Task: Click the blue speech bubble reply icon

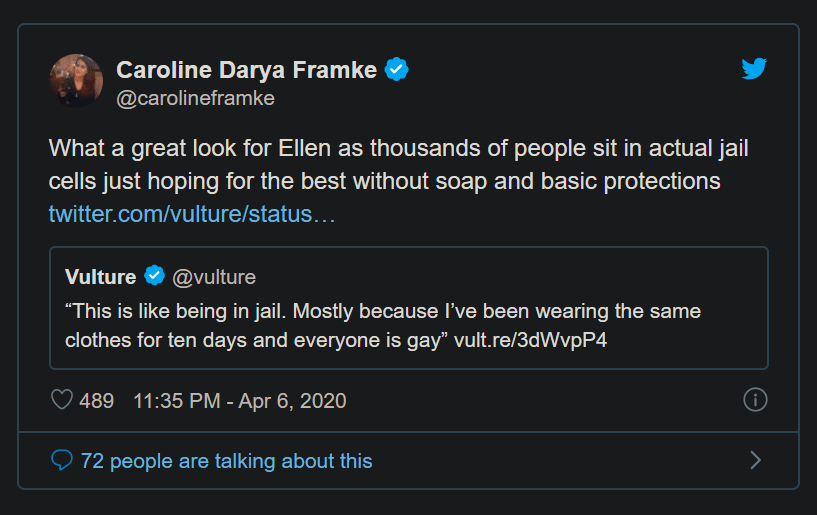Action: (62, 460)
